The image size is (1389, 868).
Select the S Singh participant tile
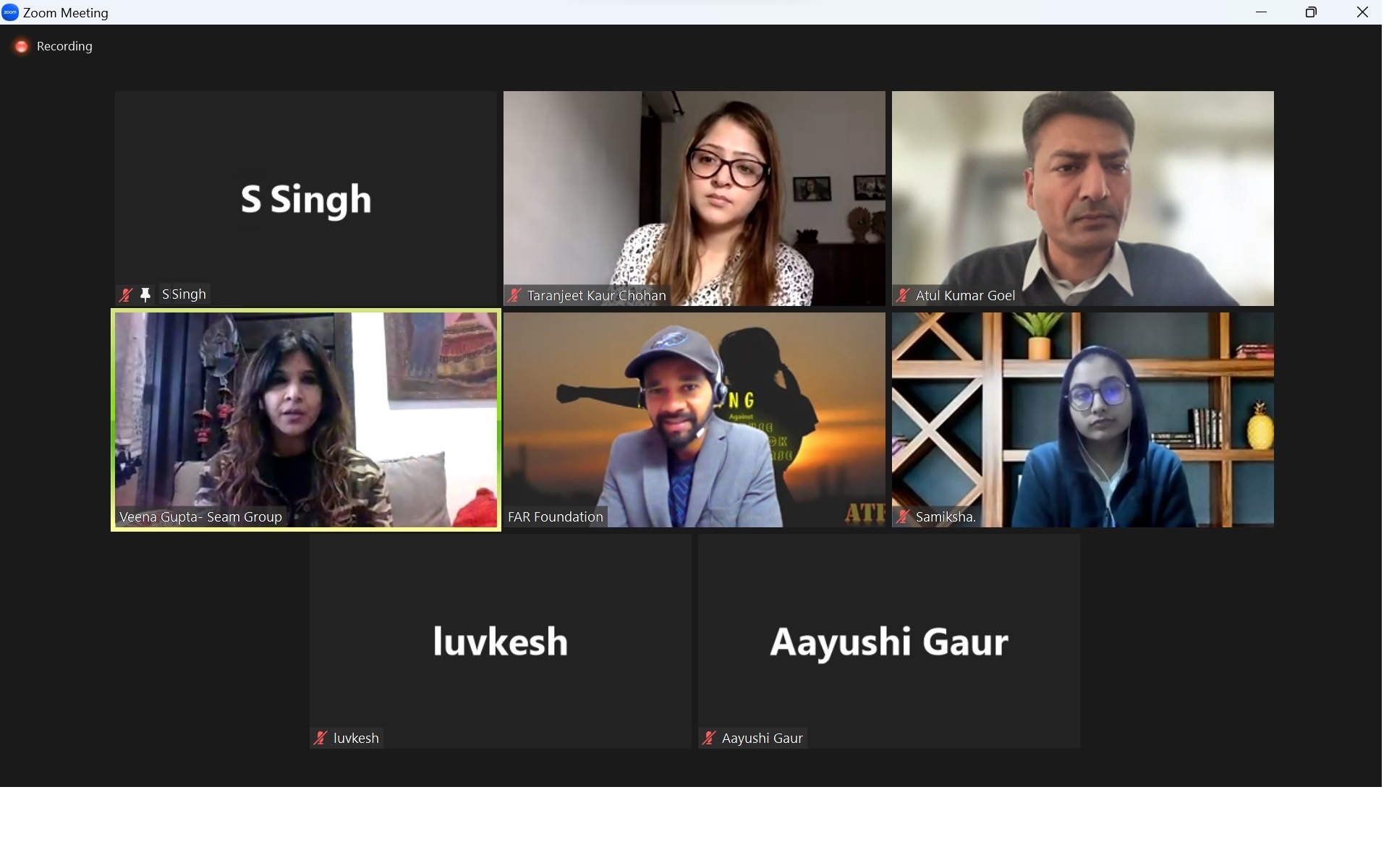306,198
